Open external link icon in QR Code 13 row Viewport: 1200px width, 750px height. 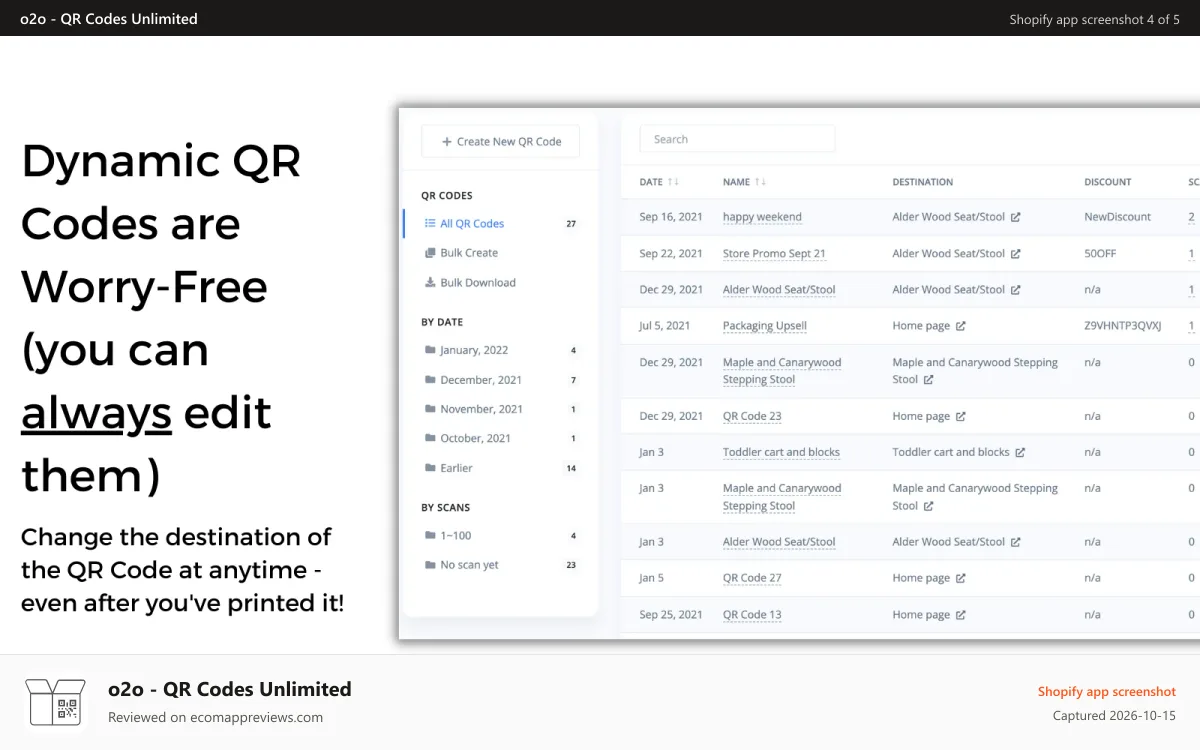tap(961, 615)
